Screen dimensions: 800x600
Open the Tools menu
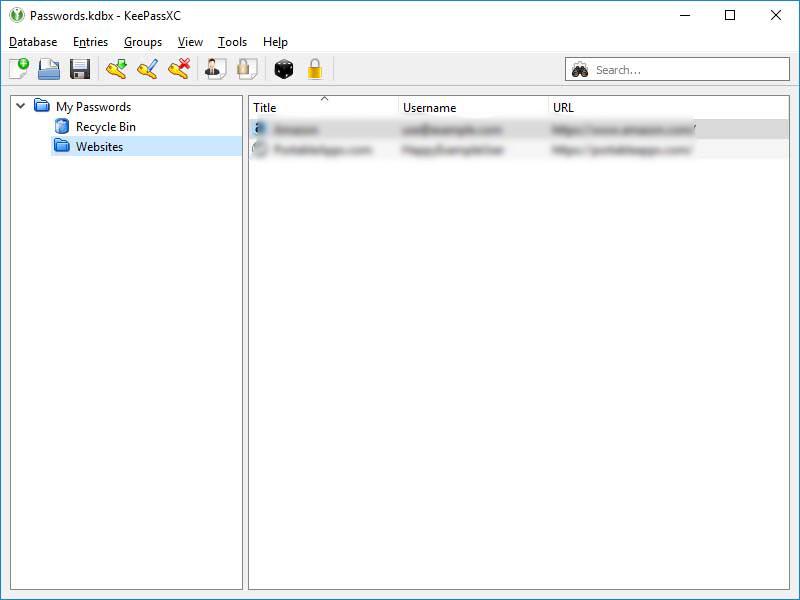pyautogui.click(x=232, y=42)
